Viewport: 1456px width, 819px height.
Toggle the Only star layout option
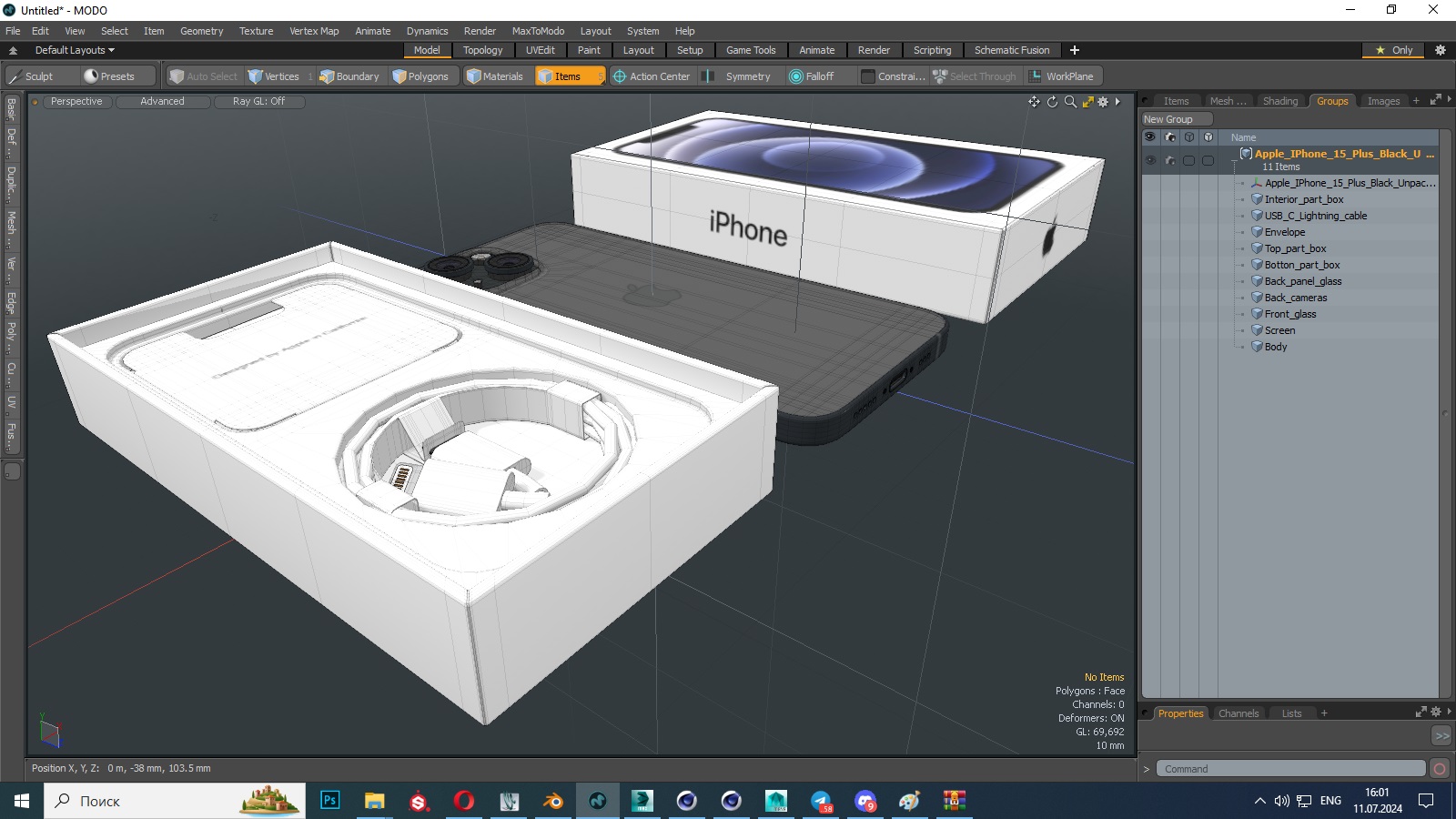click(1393, 50)
